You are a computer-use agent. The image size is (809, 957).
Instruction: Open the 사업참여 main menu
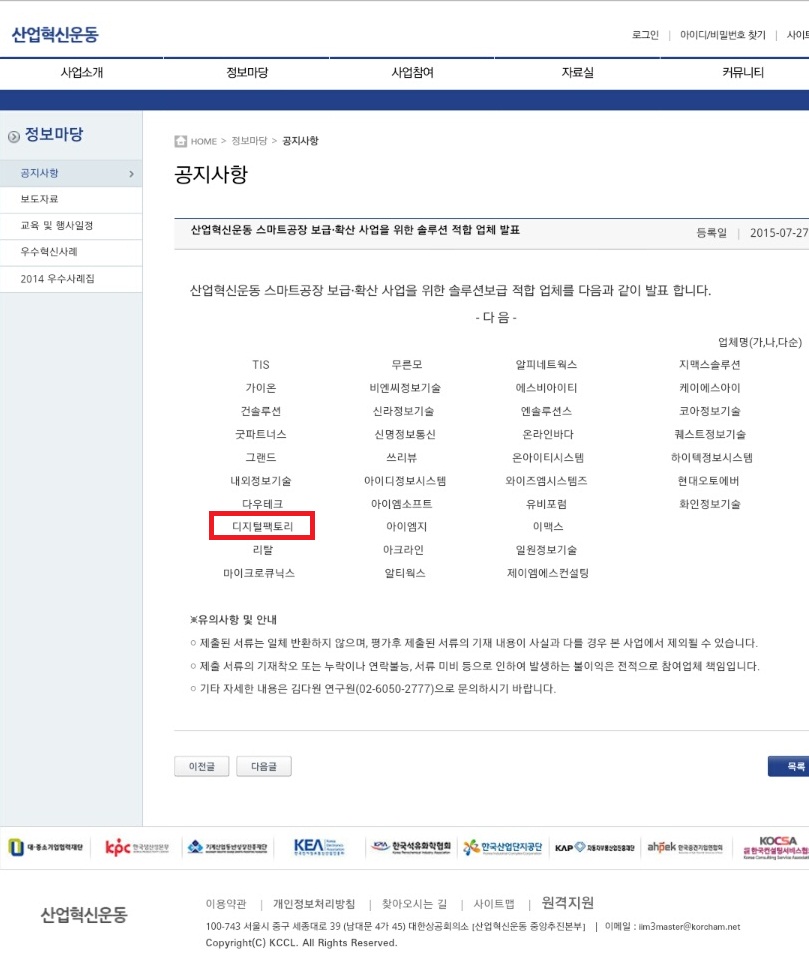coord(412,73)
